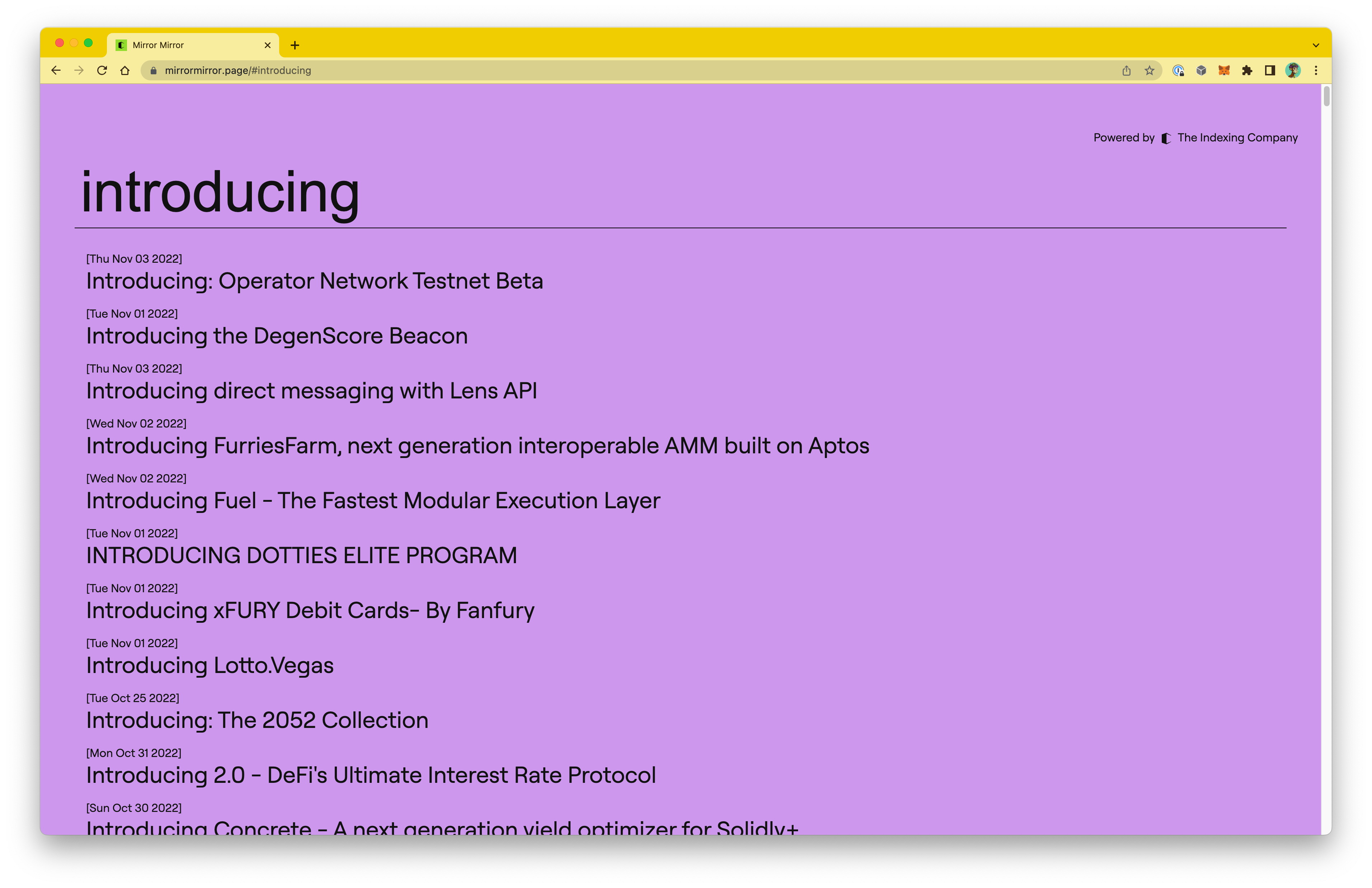Click the browser forward arrow
This screenshot has height=888, width=1372.
tap(79, 70)
